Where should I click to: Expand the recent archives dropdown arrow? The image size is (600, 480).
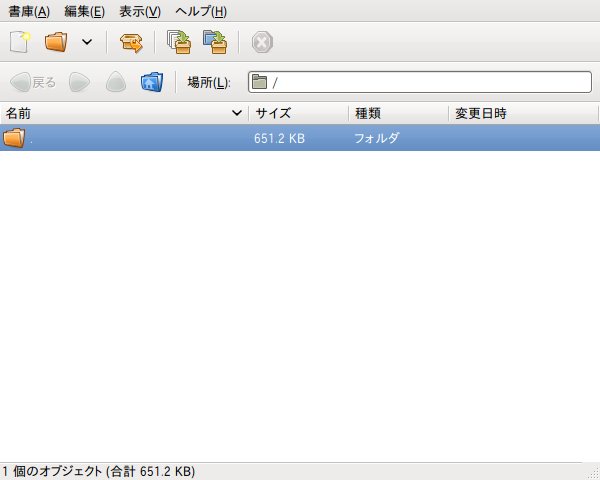point(87,42)
